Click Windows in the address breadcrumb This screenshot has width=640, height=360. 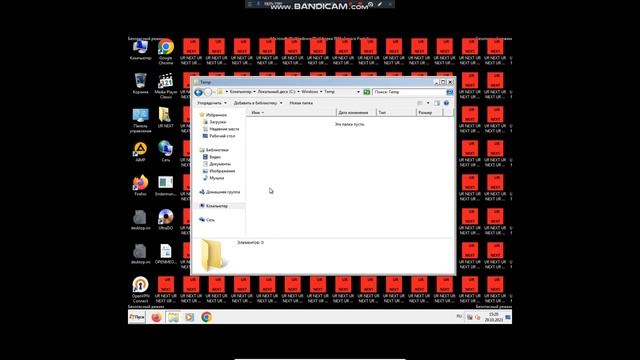coord(310,92)
